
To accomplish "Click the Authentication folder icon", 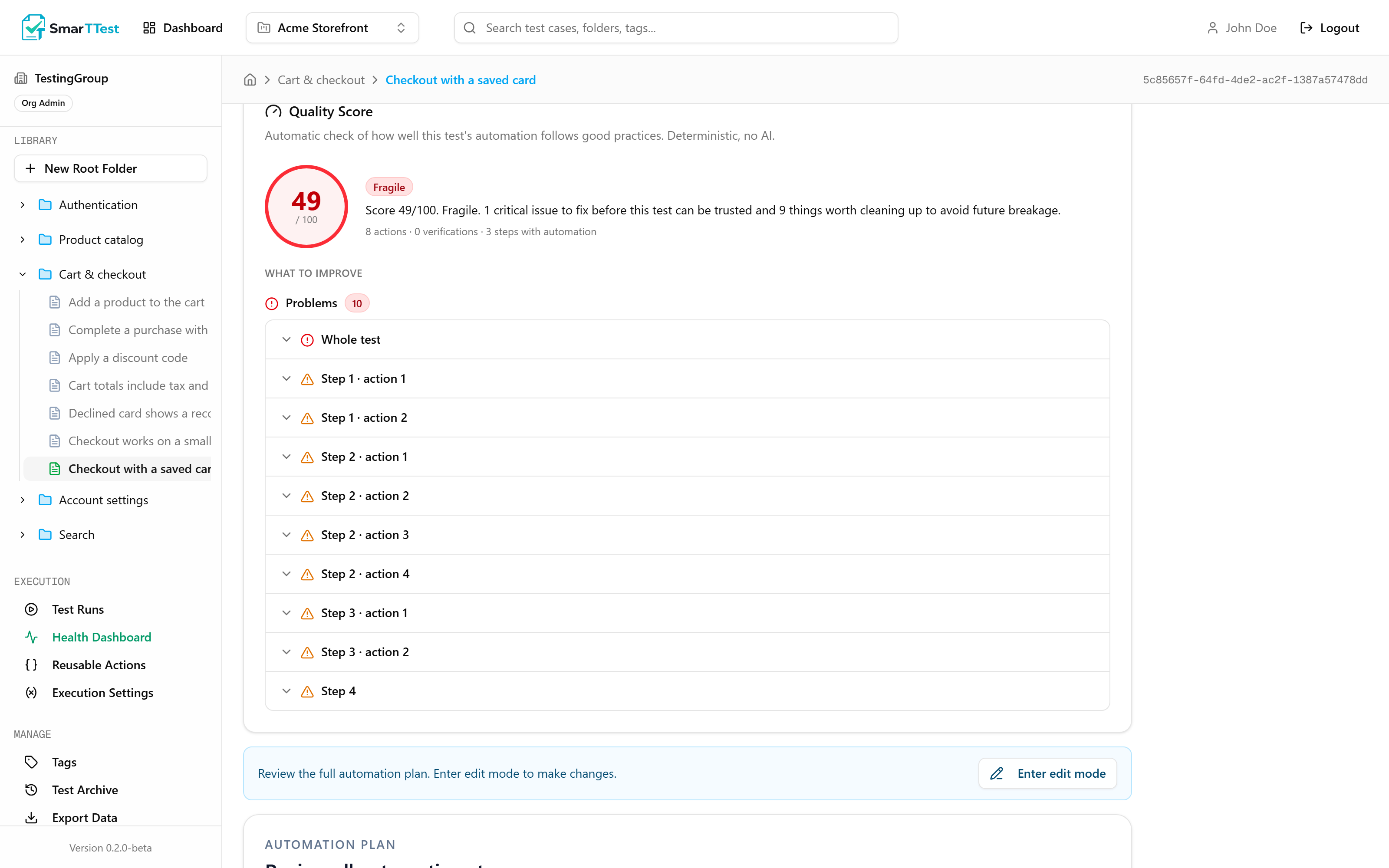I will pos(45,205).
